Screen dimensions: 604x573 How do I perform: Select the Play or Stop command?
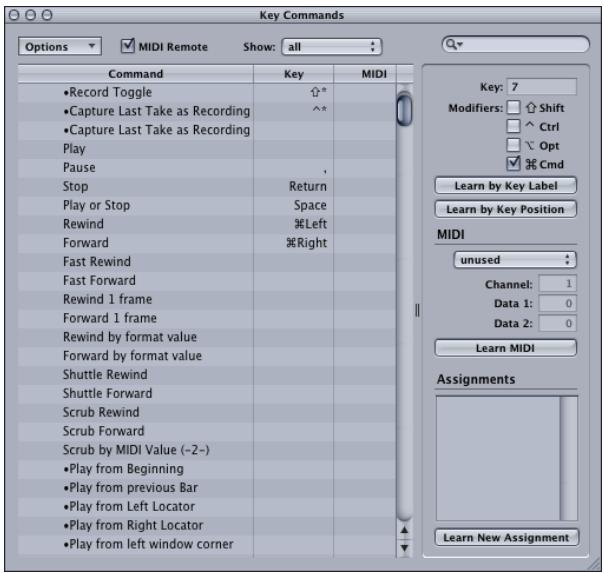click(x=206, y=205)
